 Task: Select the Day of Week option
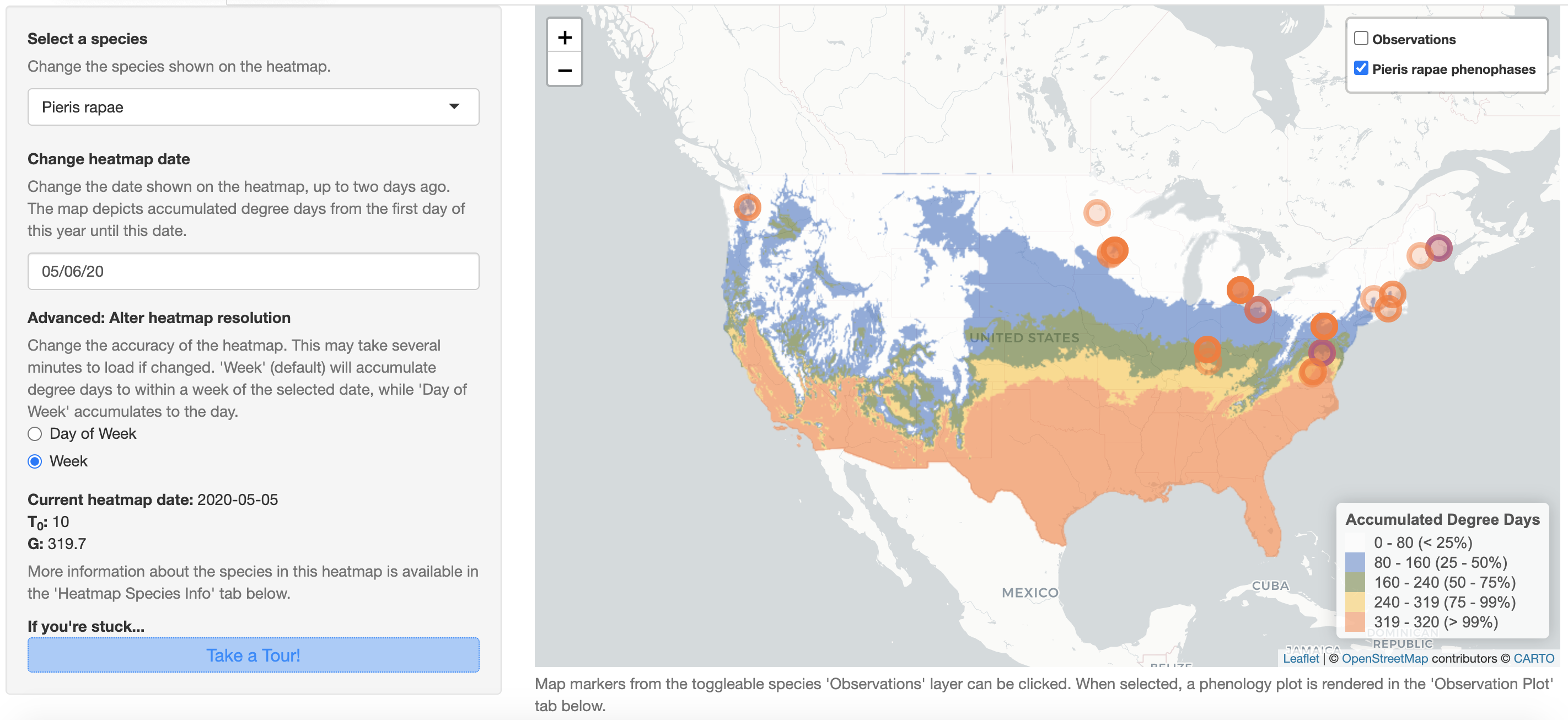click(35, 434)
